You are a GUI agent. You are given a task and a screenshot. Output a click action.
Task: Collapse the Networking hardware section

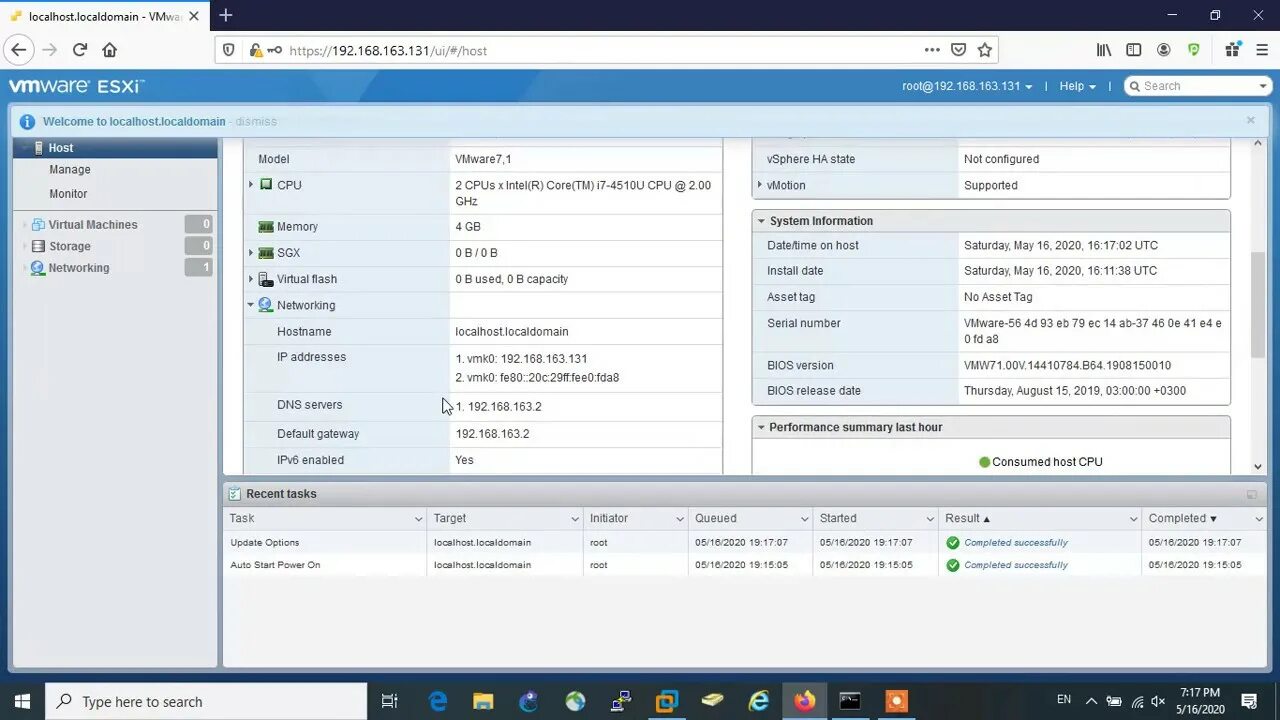251,305
